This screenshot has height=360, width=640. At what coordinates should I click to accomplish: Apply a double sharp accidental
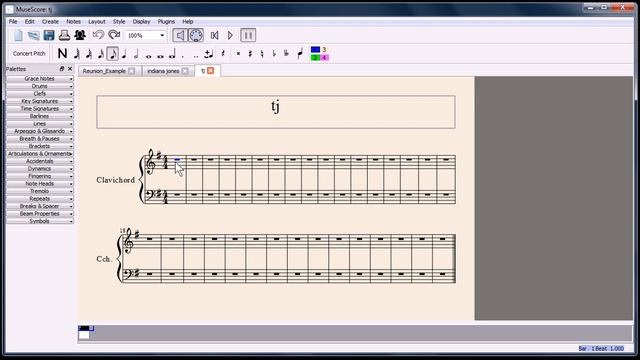[238, 53]
